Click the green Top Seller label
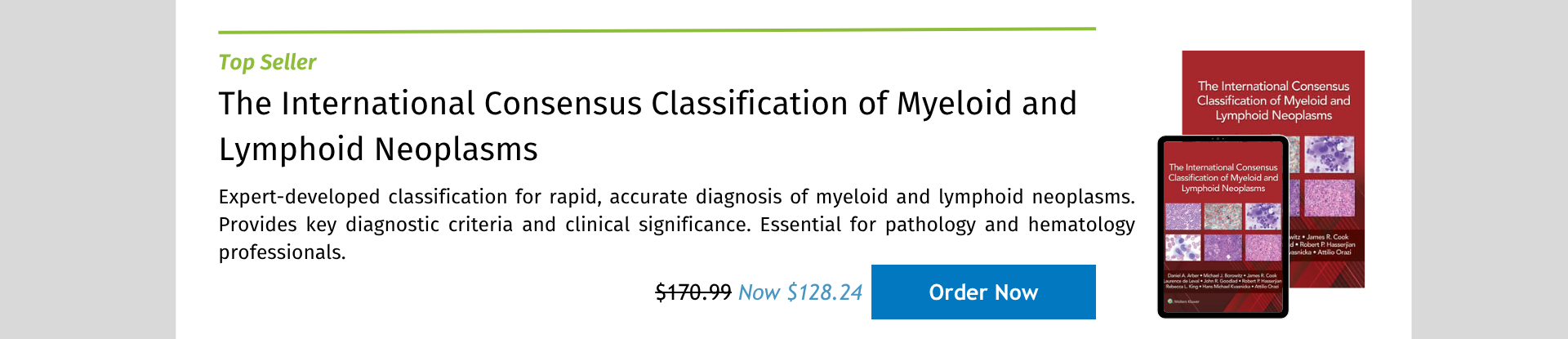 [267, 62]
